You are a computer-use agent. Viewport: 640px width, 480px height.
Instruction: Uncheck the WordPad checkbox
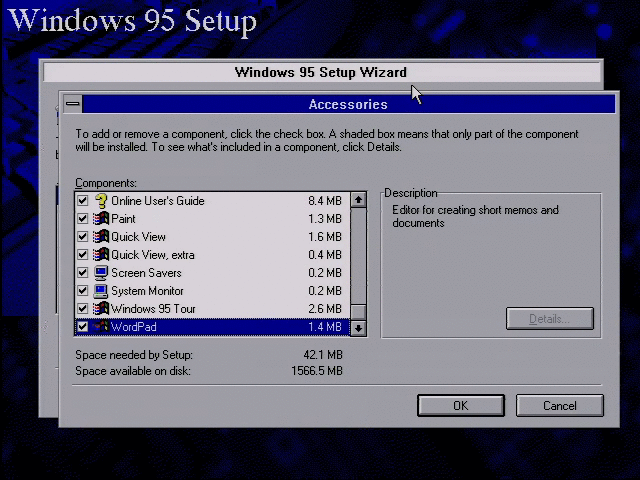pos(83,327)
